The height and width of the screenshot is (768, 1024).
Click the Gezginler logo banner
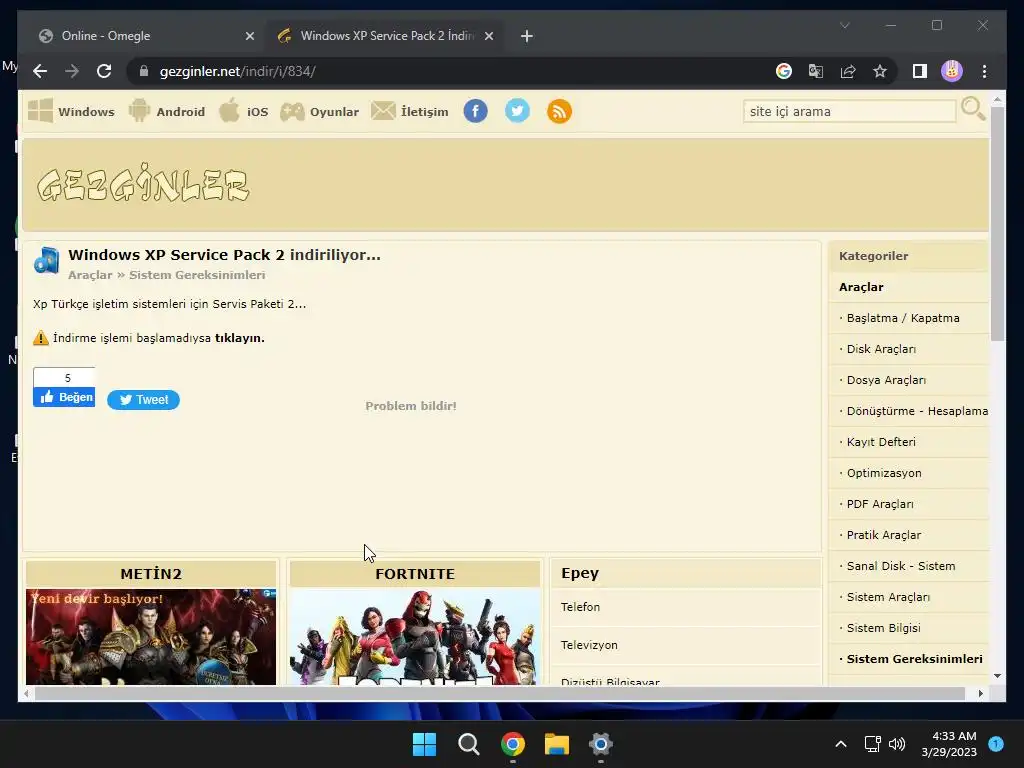pos(143,185)
